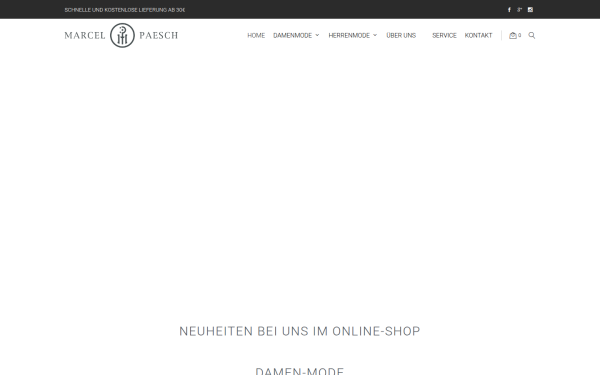Open the SERVICE page
The image size is (600, 375).
(444, 35)
